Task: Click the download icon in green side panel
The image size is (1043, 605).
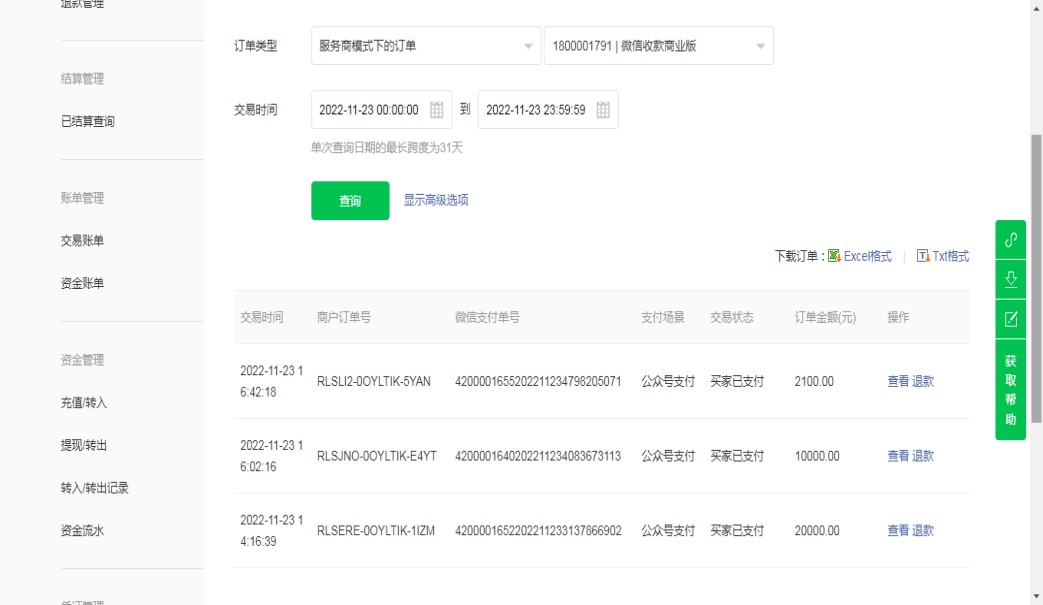Action: point(1010,279)
